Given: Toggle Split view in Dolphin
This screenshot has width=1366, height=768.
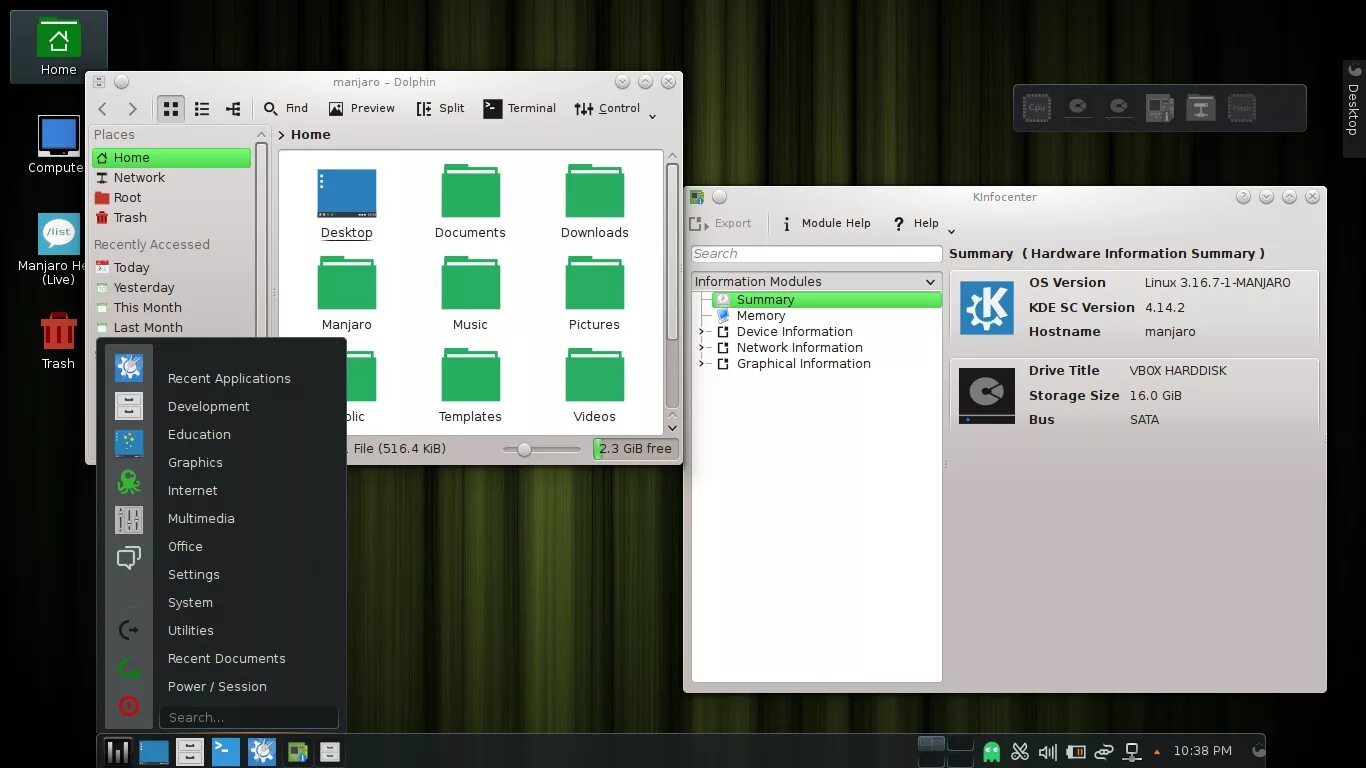Looking at the screenshot, I should click(x=441, y=108).
